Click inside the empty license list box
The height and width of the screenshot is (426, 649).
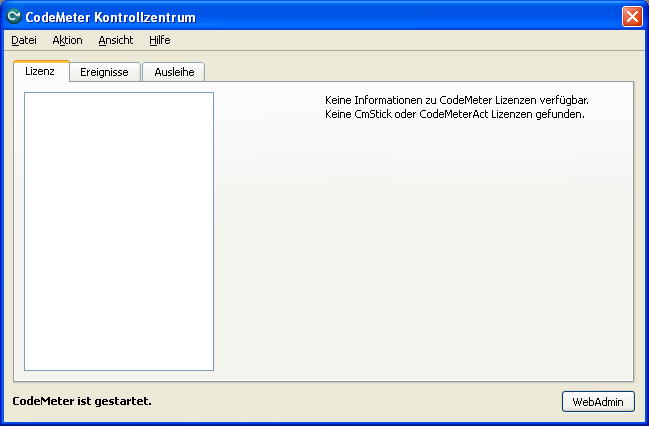tap(118, 230)
